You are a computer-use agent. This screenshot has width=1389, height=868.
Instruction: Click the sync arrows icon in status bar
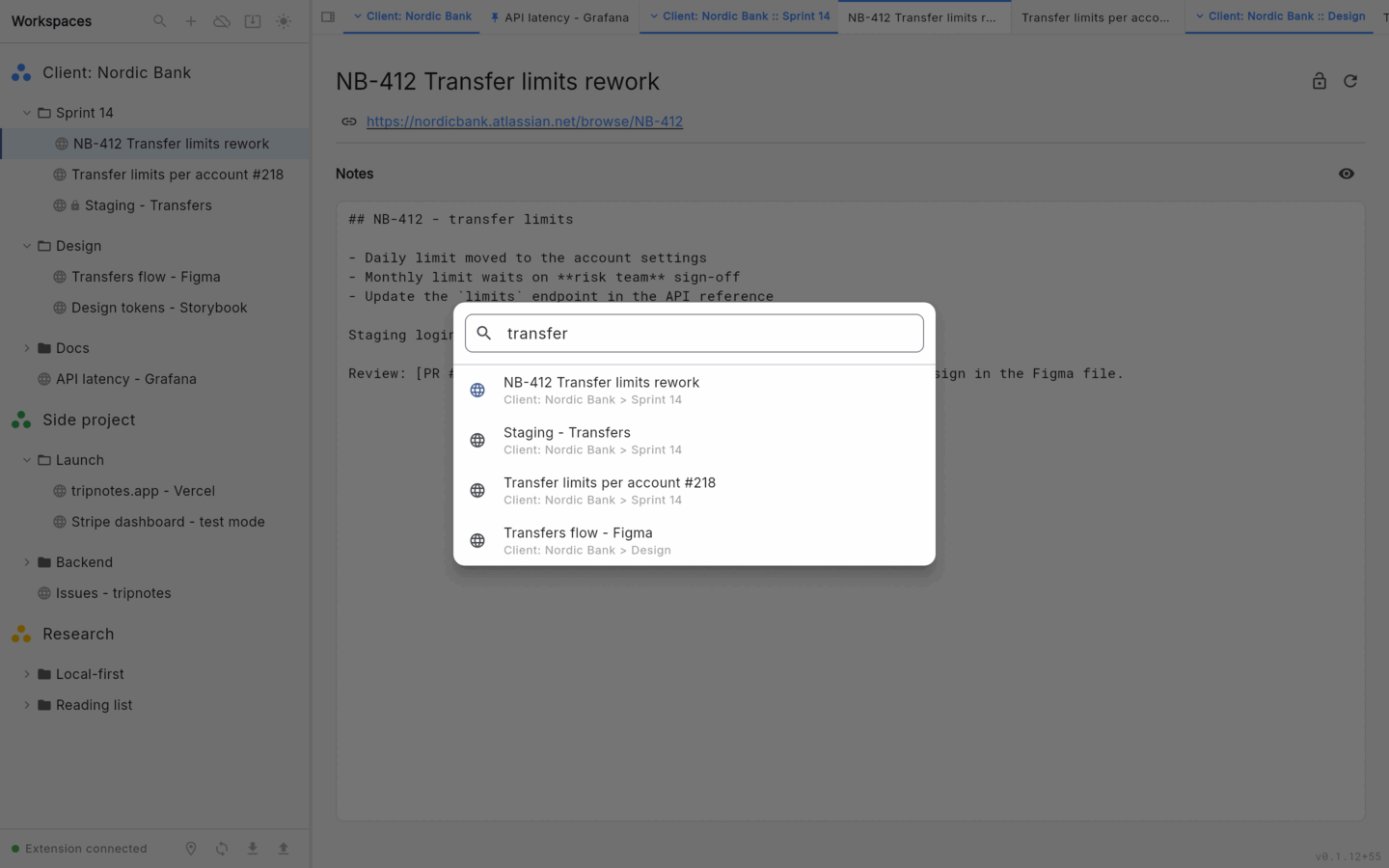pyautogui.click(x=222, y=849)
